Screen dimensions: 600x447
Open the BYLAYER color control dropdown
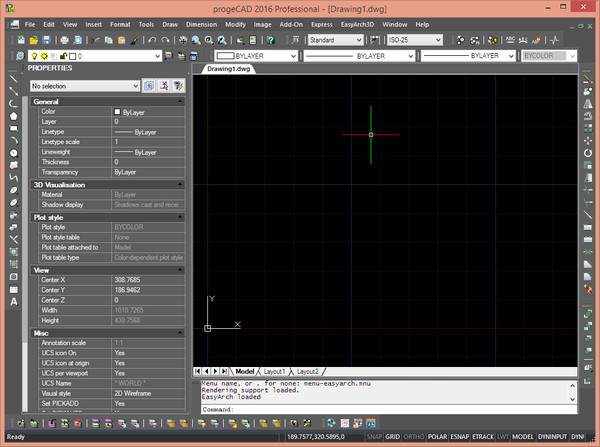256,57
